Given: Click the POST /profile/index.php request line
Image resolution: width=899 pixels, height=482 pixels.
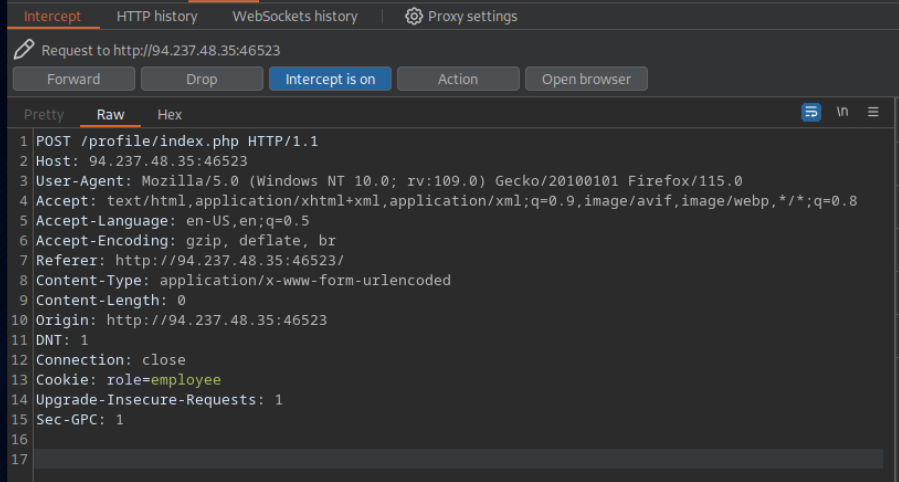Looking at the screenshot, I should (177, 141).
